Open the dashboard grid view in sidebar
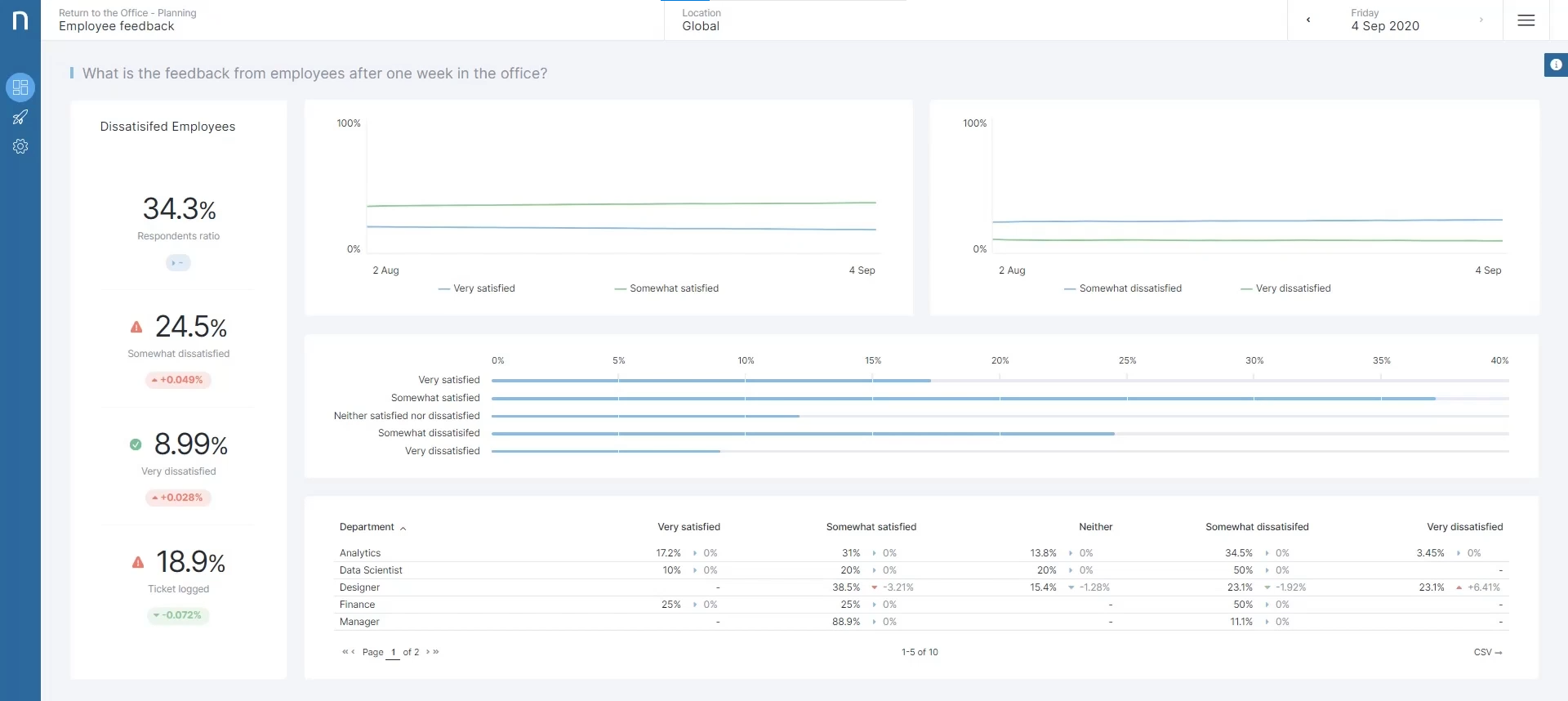 point(20,87)
